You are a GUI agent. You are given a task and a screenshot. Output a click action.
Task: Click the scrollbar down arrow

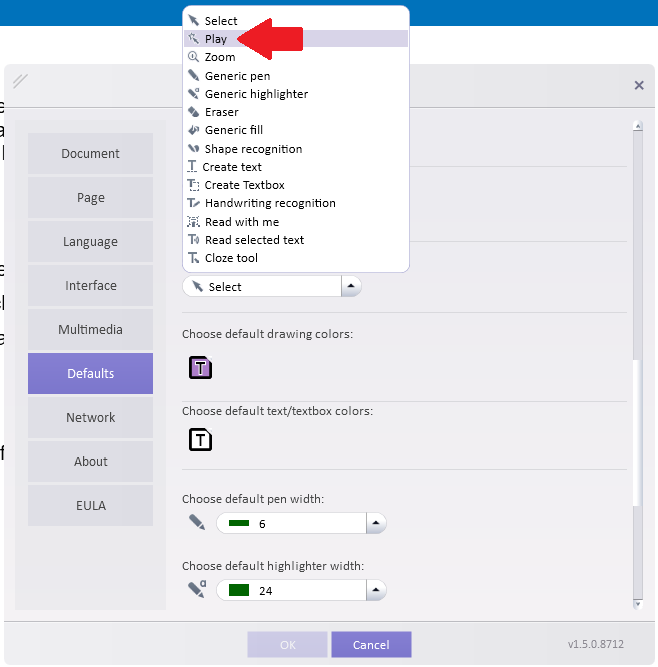tap(638, 603)
